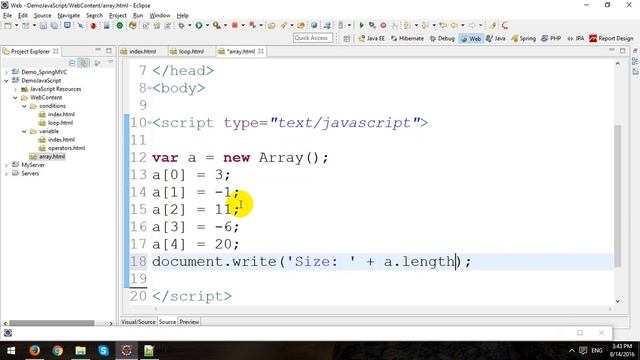The height and width of the screenshot is (360, 640).
Task: Close the array.html editor tab
Action: pyautogui.click(x=261, y=51)
